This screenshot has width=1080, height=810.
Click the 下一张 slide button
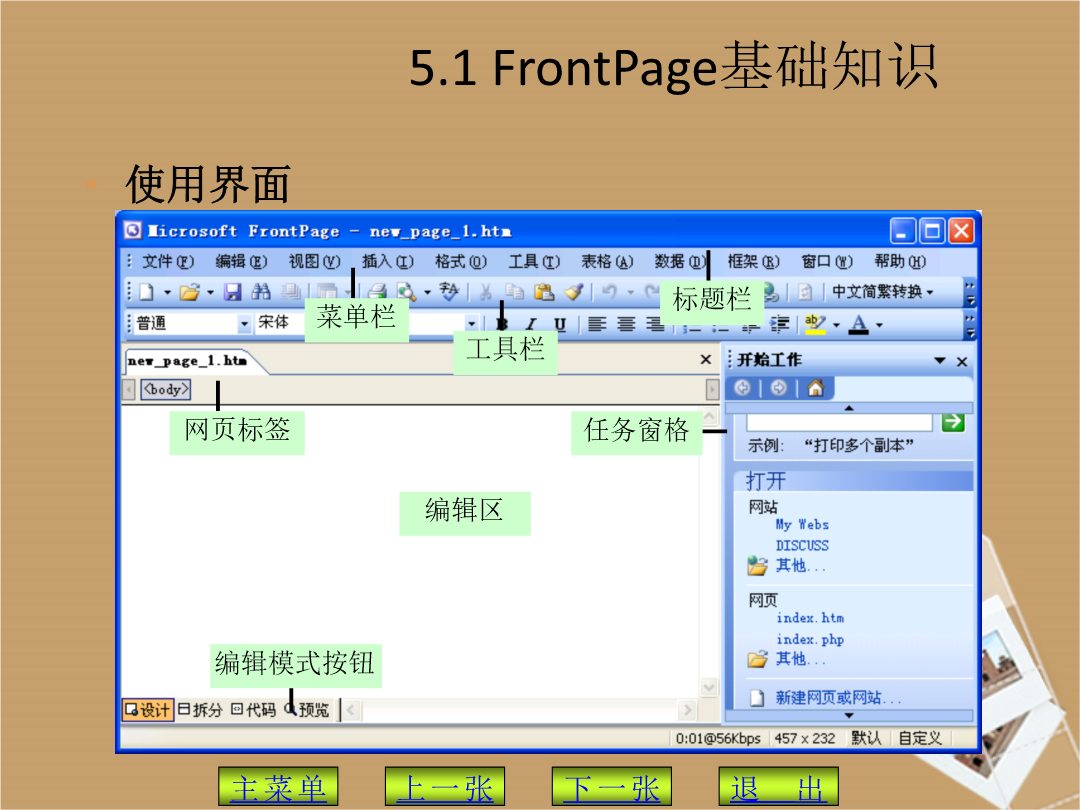click(612, 787)
